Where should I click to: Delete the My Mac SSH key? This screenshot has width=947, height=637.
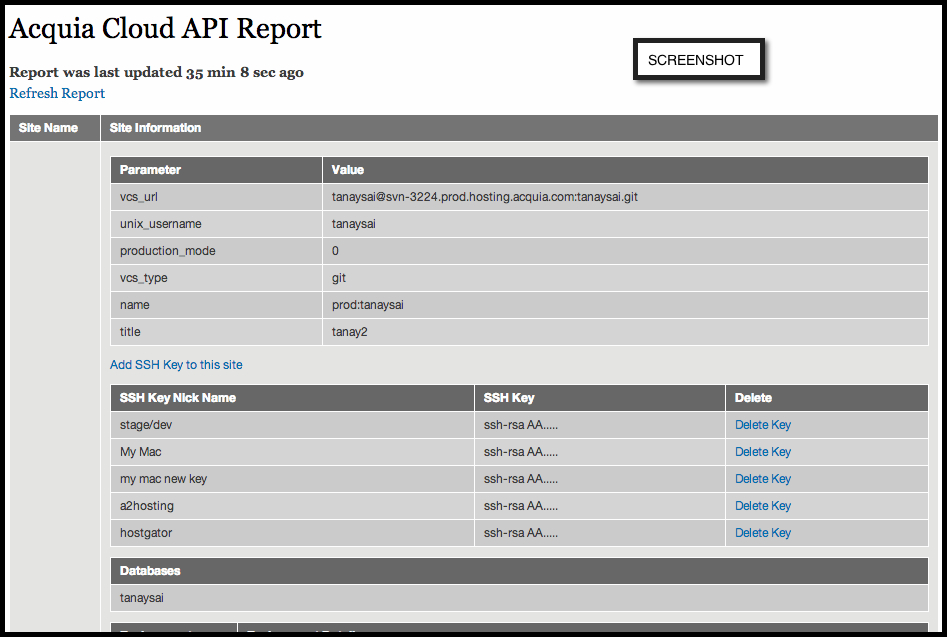pos(762,452)
